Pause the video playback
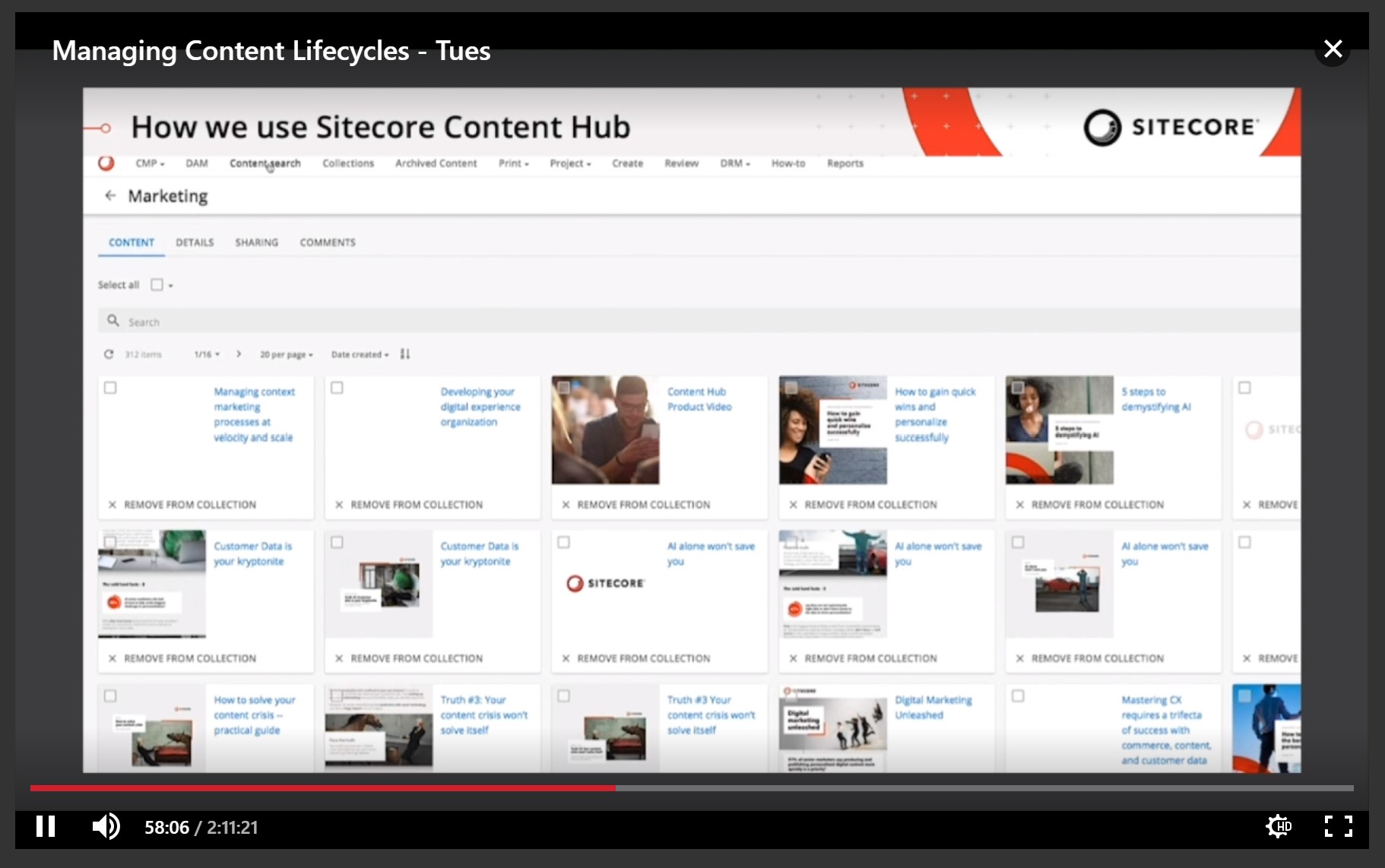The height and width of the screenshot is (868, 1385). tap(46, 826)
